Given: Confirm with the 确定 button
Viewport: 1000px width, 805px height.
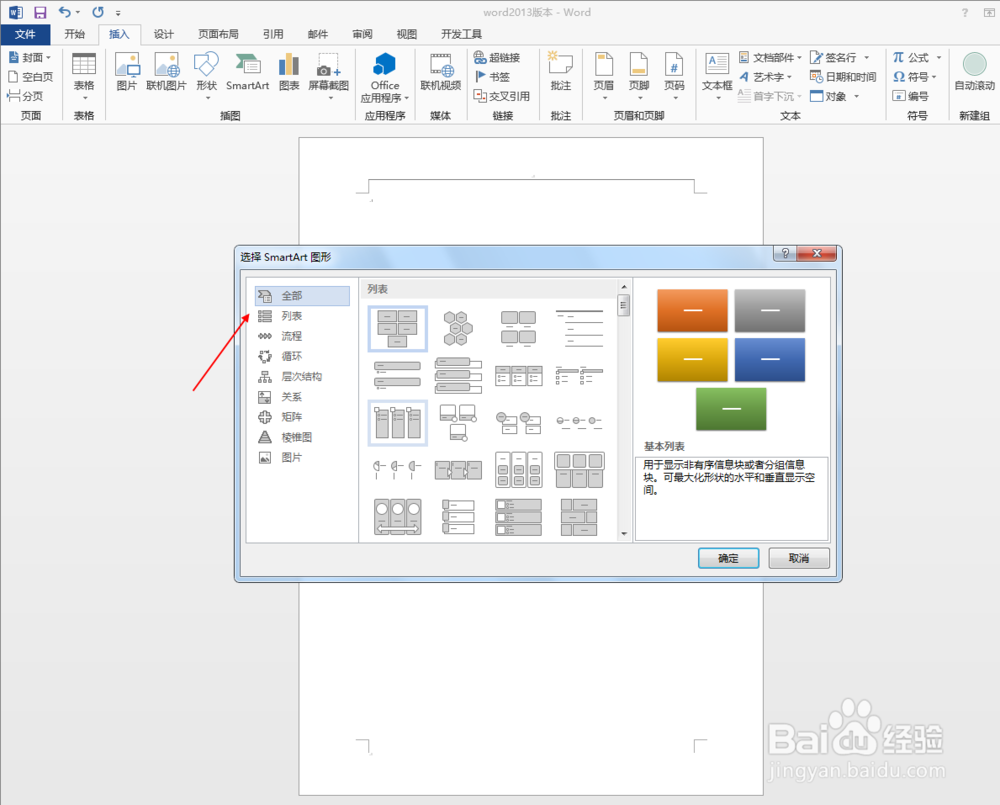Looking at the screenshot, I should (728, 558).
